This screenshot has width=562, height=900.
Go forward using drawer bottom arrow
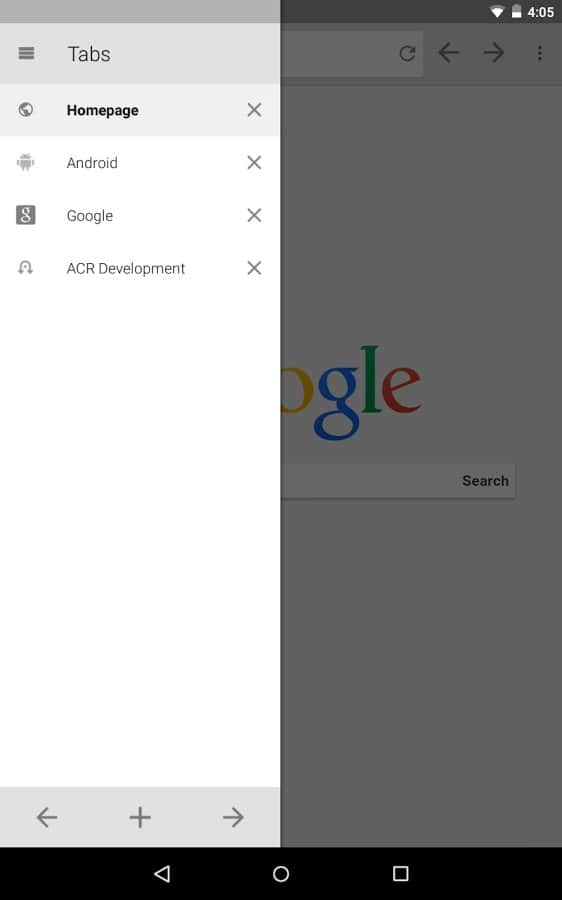tap(234, 817)
